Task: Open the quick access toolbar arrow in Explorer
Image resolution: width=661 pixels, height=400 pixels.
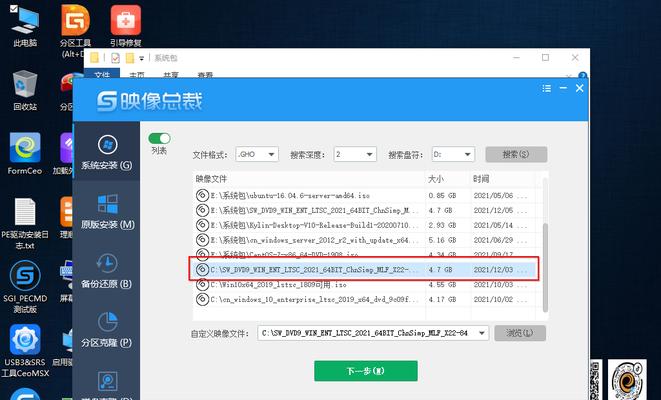Action: 142,58
